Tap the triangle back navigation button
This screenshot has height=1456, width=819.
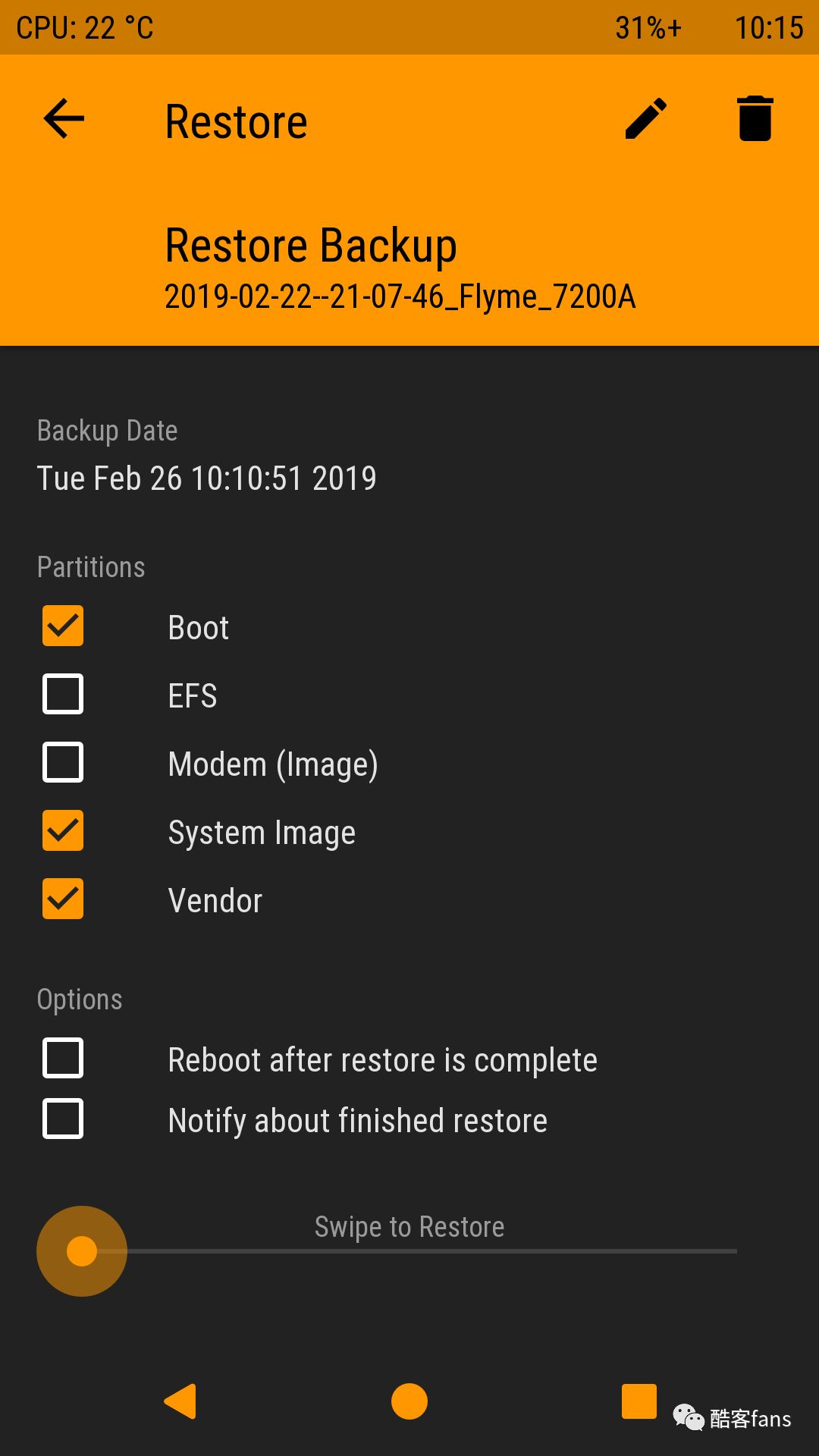pos(180,1401)
